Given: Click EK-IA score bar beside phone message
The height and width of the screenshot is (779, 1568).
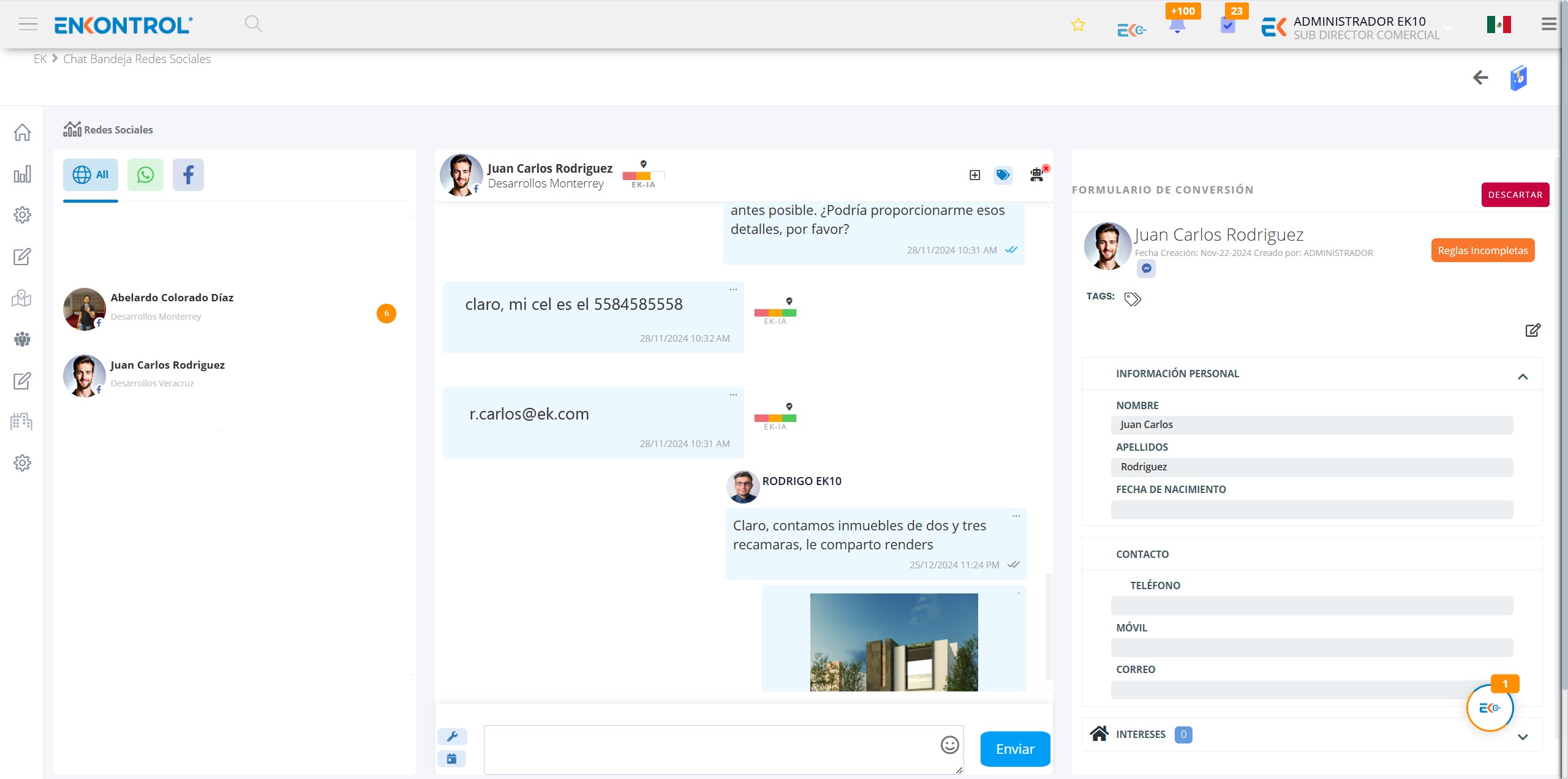Looking at the screenshot, I should tap(775, 312).
